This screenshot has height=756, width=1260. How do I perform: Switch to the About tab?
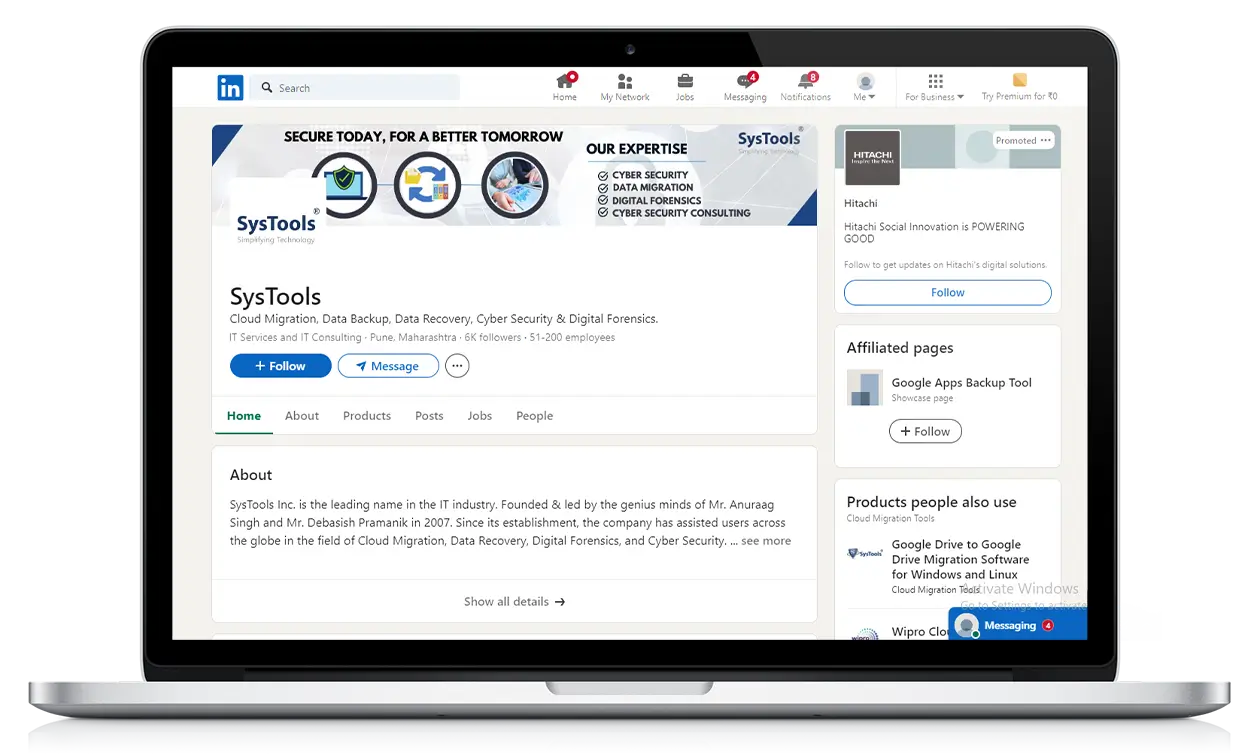tap(302, 416)
